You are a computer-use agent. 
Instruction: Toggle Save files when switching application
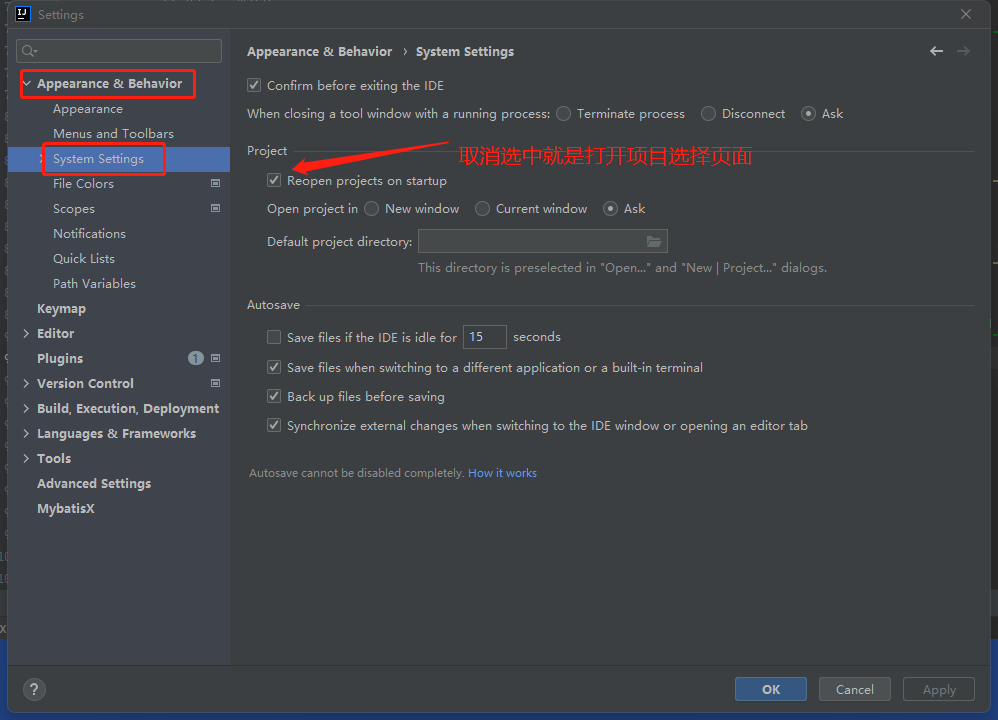[274, 367]
